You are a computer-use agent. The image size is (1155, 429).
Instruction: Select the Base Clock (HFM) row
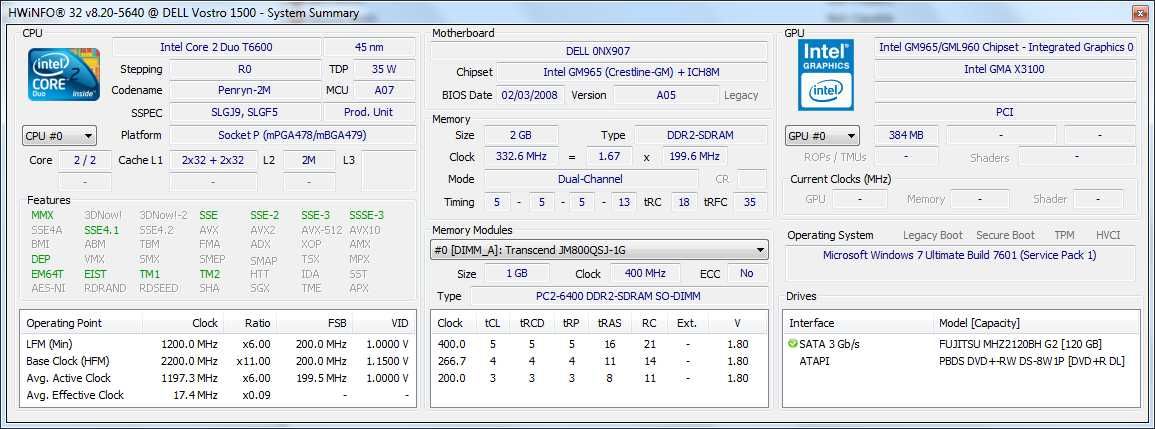point(217,361)
